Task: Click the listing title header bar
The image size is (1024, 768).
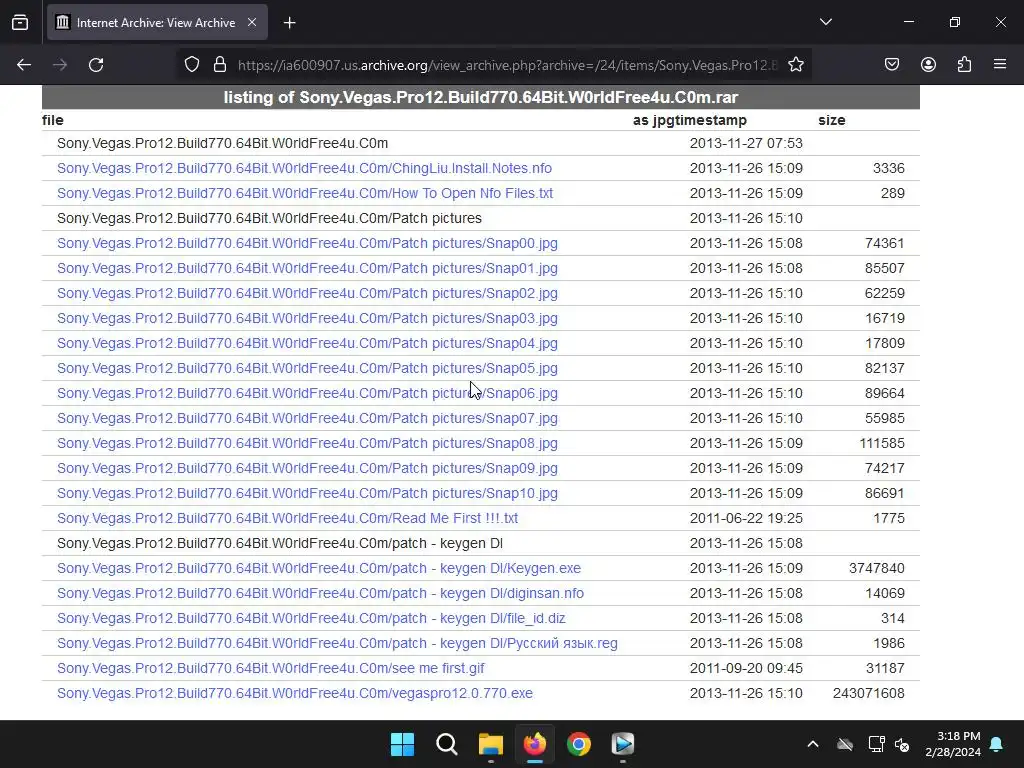Action: pos(481,97)
